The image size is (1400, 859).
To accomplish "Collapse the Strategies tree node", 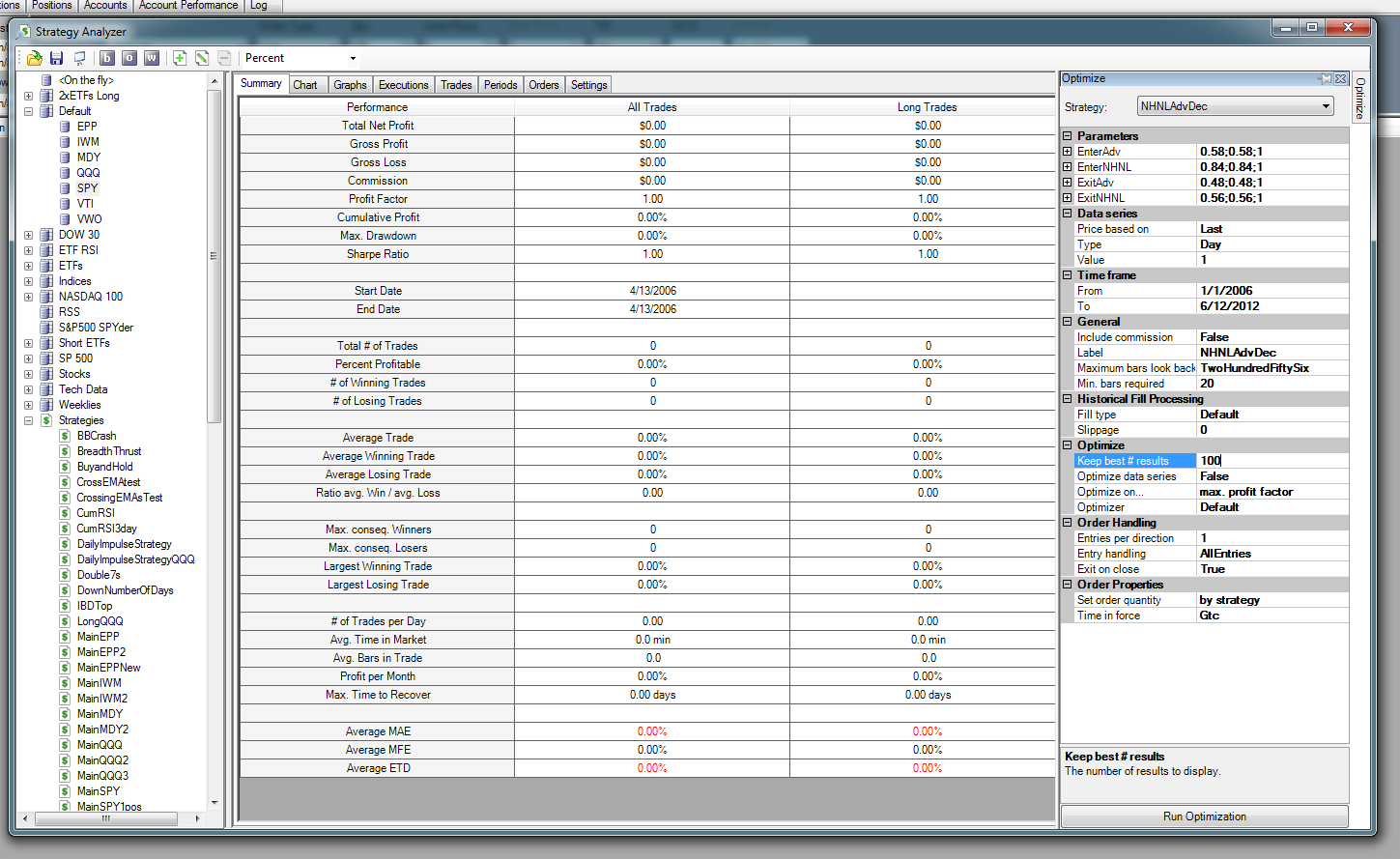I will pyautogui.click(x=28, y=420).
